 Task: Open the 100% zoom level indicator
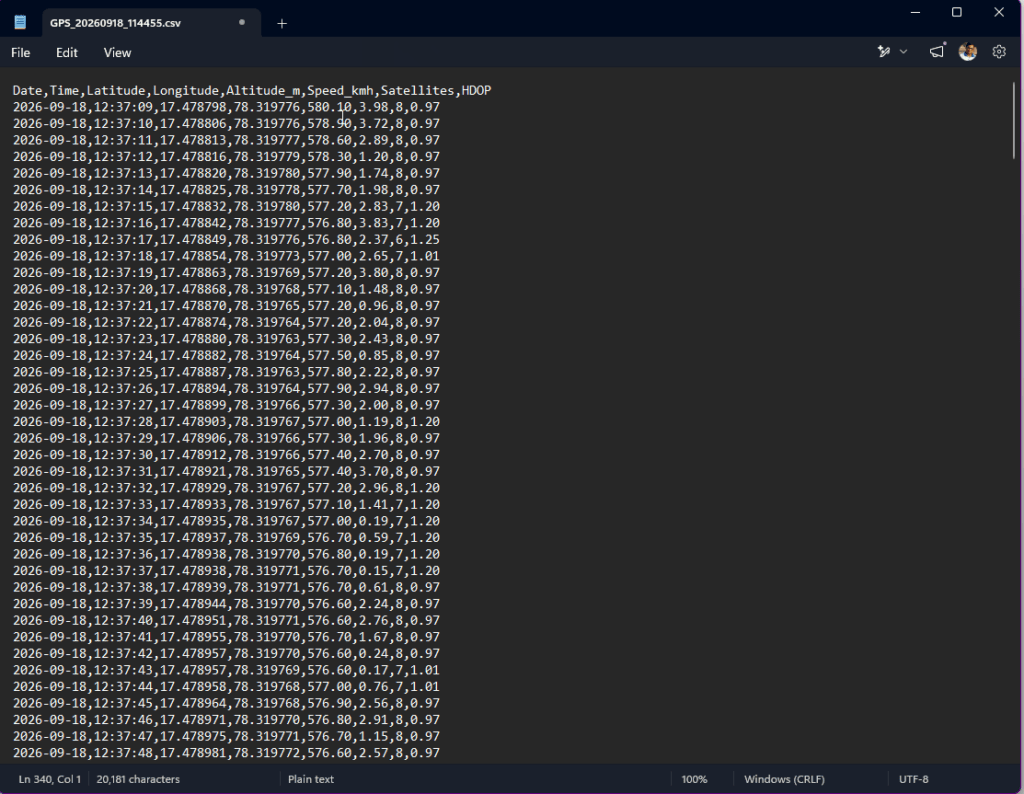(694, 779)
